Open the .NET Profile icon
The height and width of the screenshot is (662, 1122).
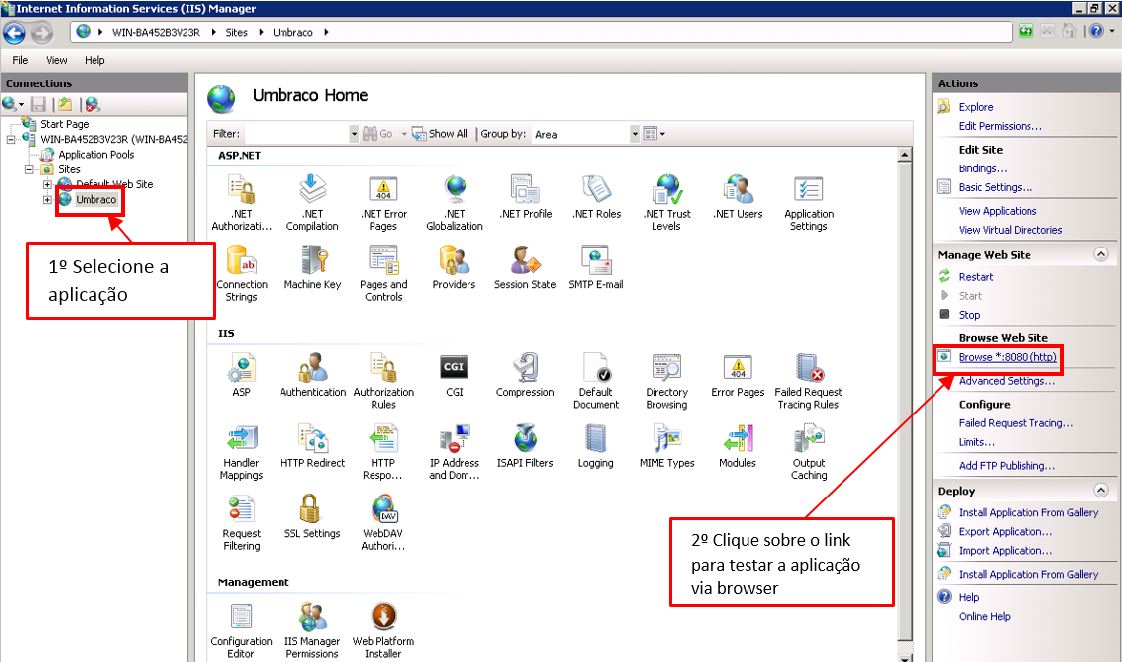pyautogui.click(x=525, y=197)
